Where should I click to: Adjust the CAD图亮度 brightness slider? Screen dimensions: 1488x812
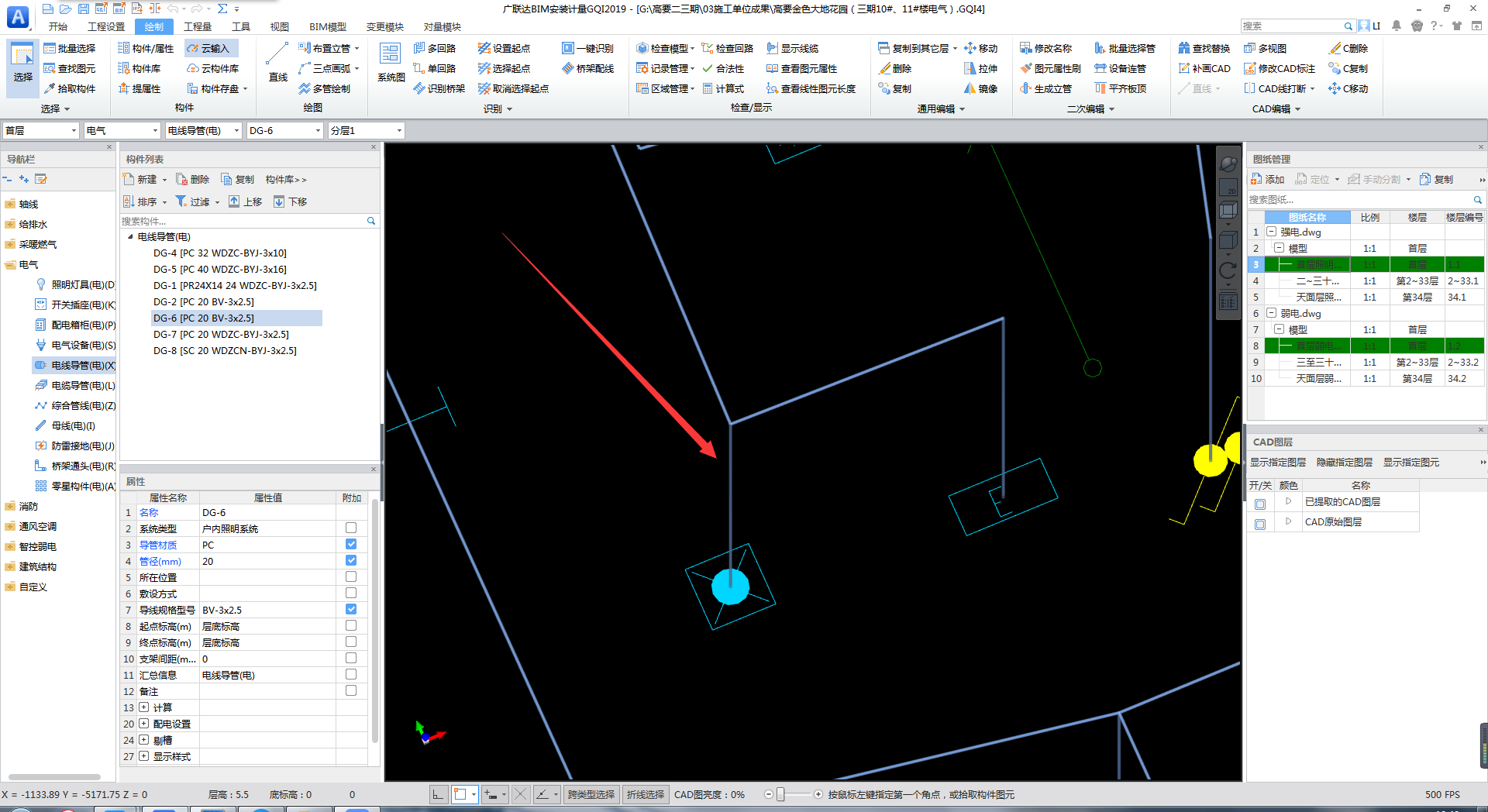(780, 794)
